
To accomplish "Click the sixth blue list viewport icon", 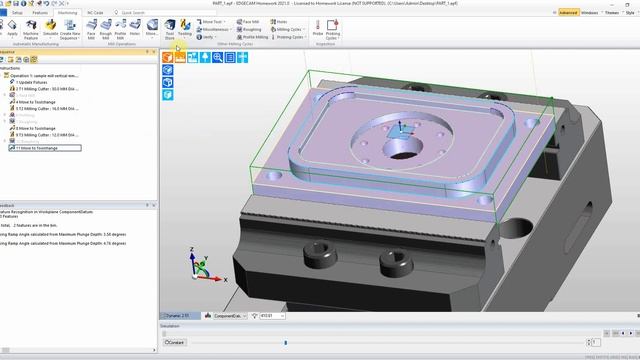I will coord(230,57).
